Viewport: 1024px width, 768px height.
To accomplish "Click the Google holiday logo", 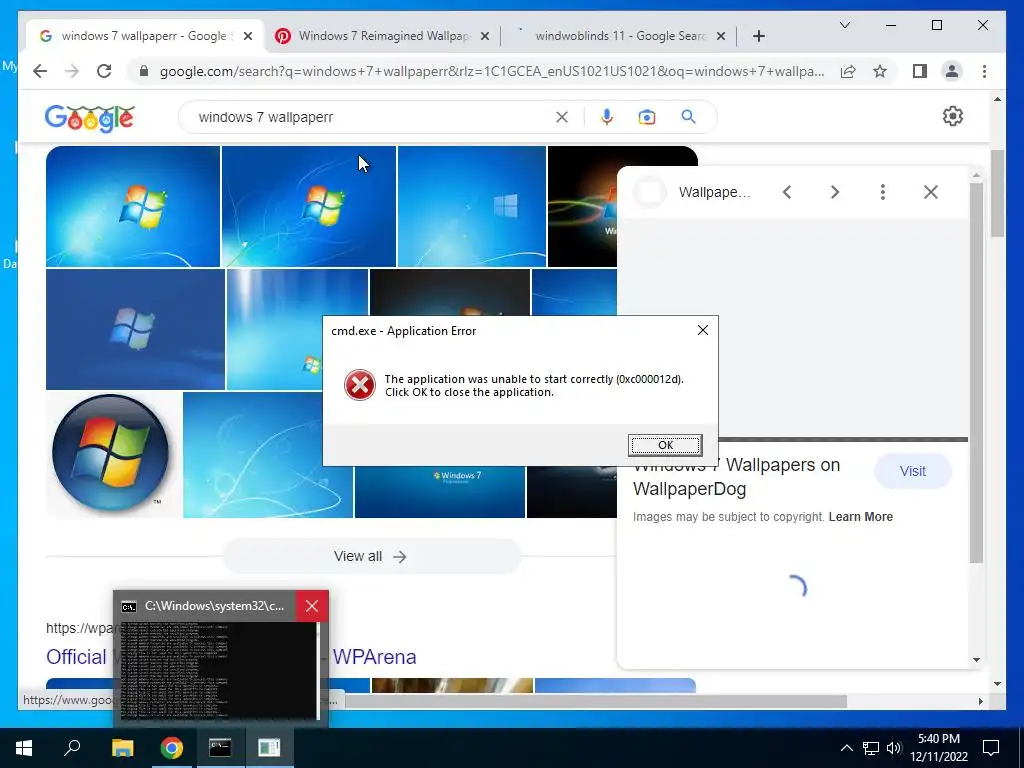I will [89, 118].
